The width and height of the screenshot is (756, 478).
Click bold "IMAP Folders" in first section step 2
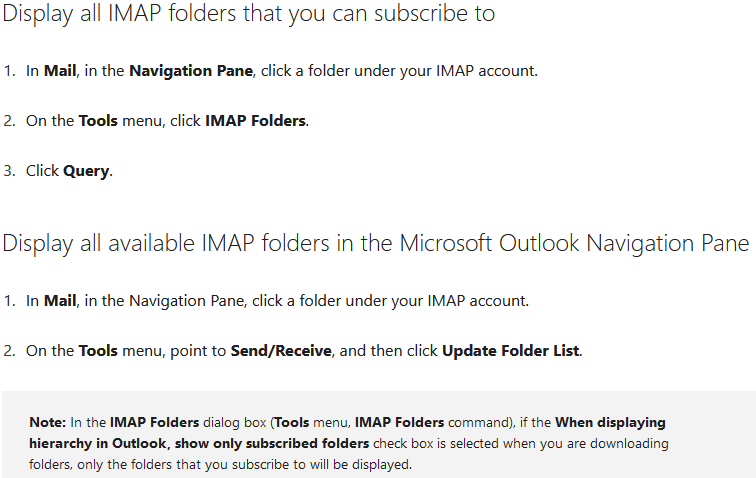tap(256, 121)
